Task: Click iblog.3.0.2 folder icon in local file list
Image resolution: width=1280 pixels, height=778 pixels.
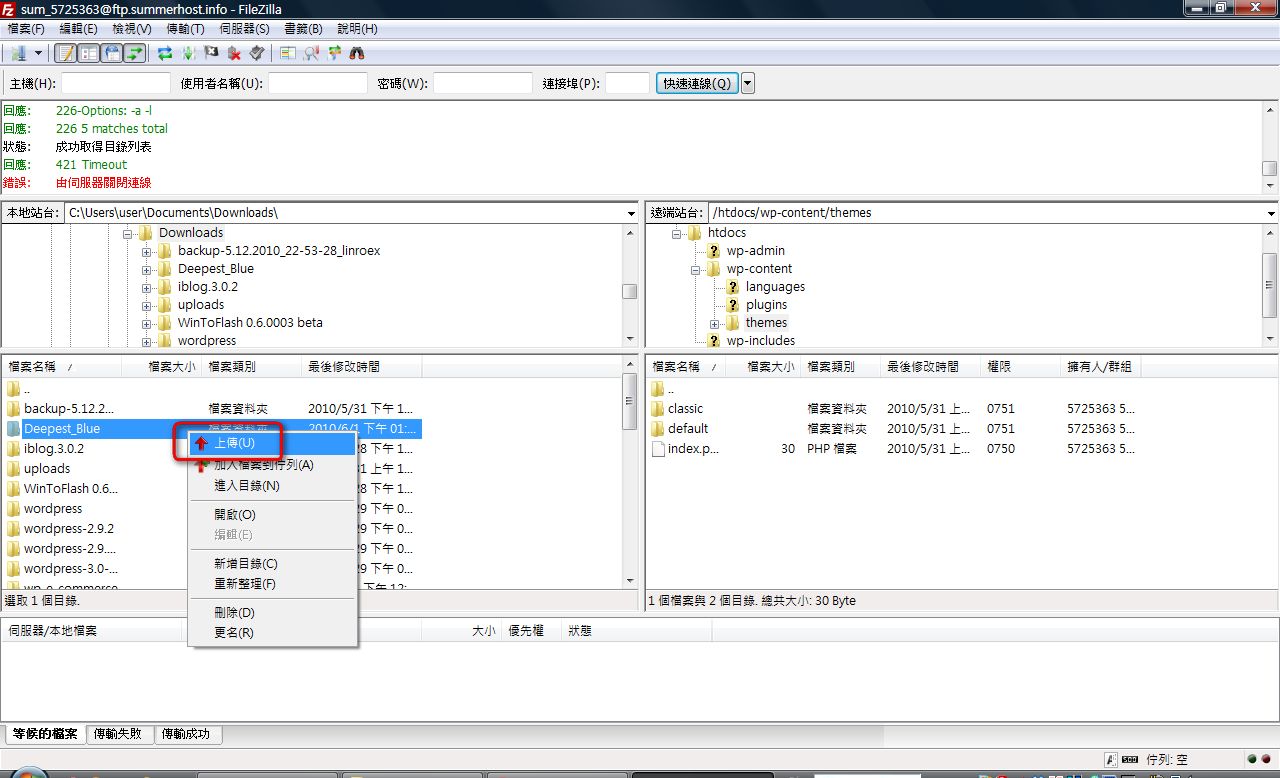Action: [x=14, y=448]
